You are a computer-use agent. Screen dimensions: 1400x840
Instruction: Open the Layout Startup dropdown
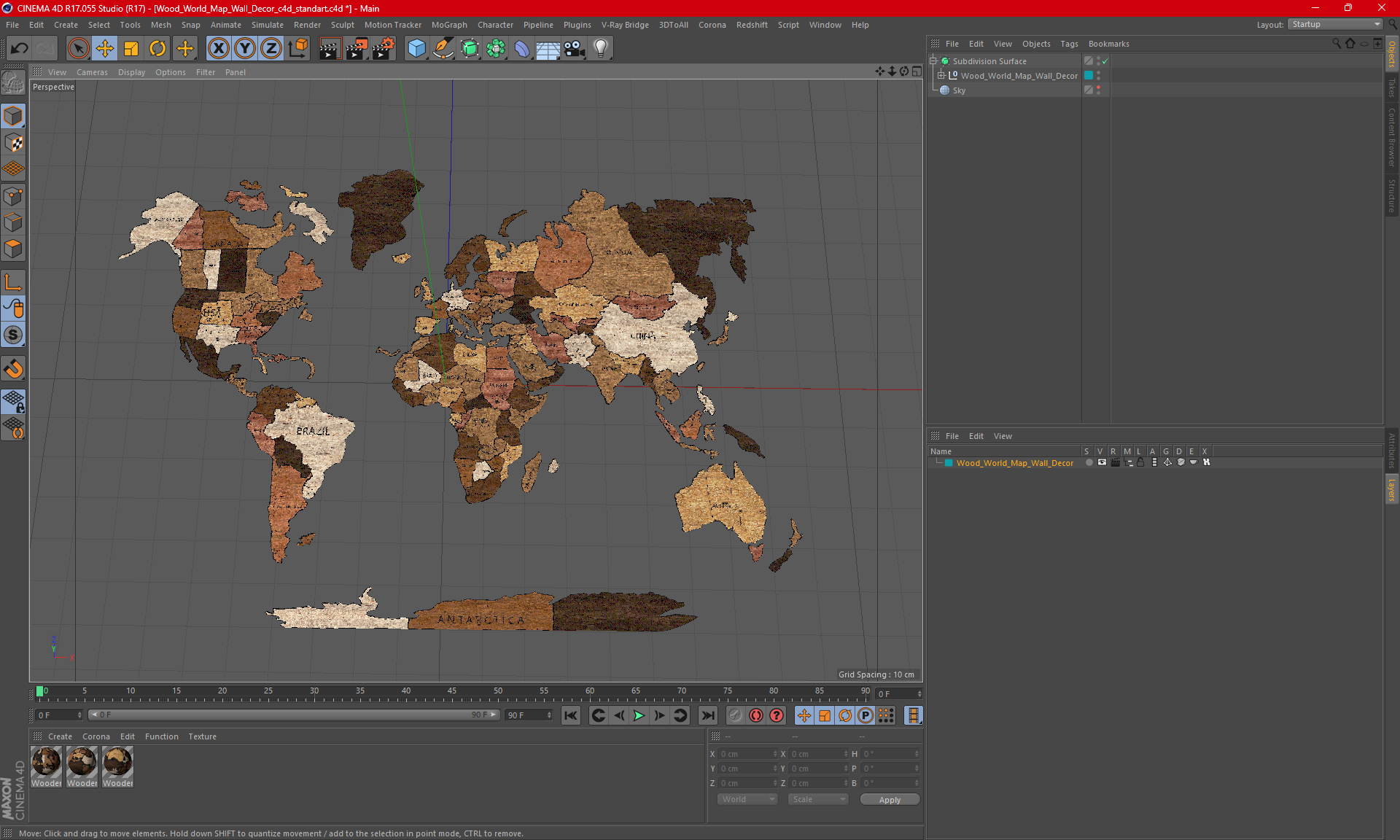(1335, 24)
